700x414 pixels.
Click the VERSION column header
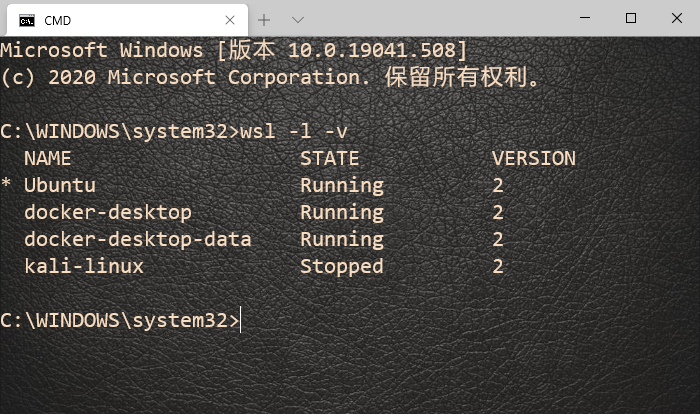[534, 159]
